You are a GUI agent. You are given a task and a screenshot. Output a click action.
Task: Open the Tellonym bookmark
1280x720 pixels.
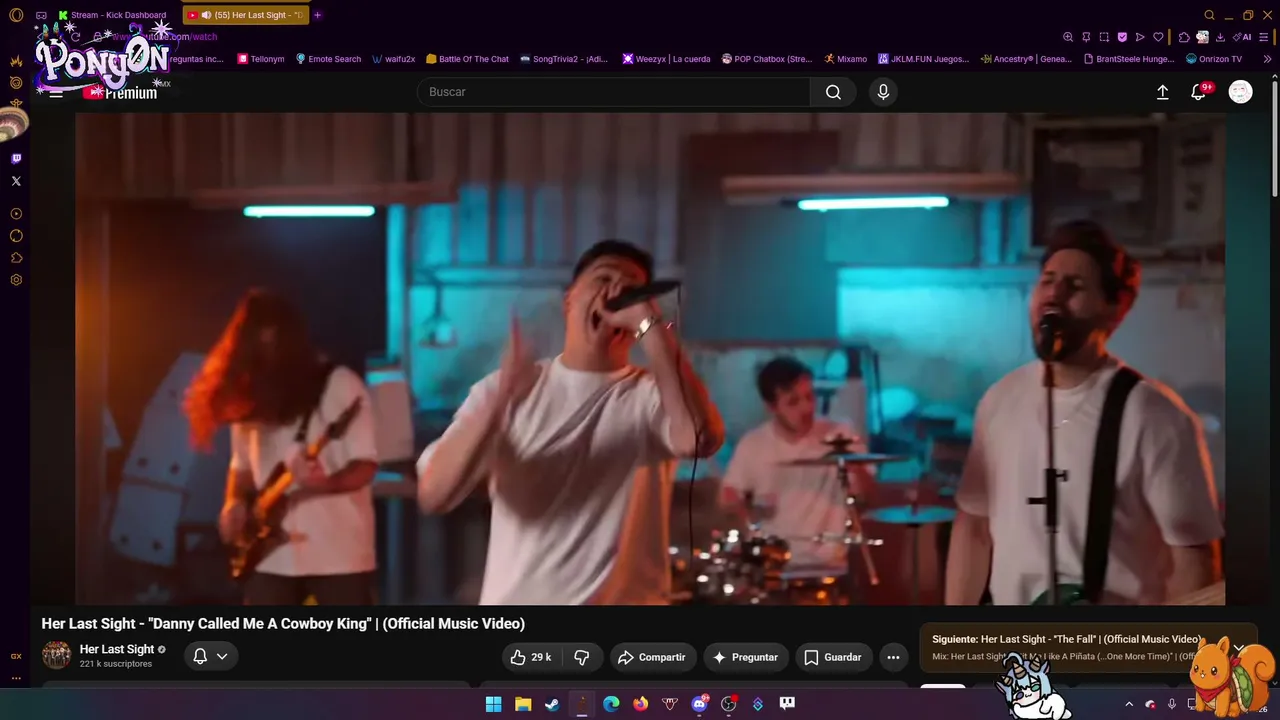pos(261,59)
